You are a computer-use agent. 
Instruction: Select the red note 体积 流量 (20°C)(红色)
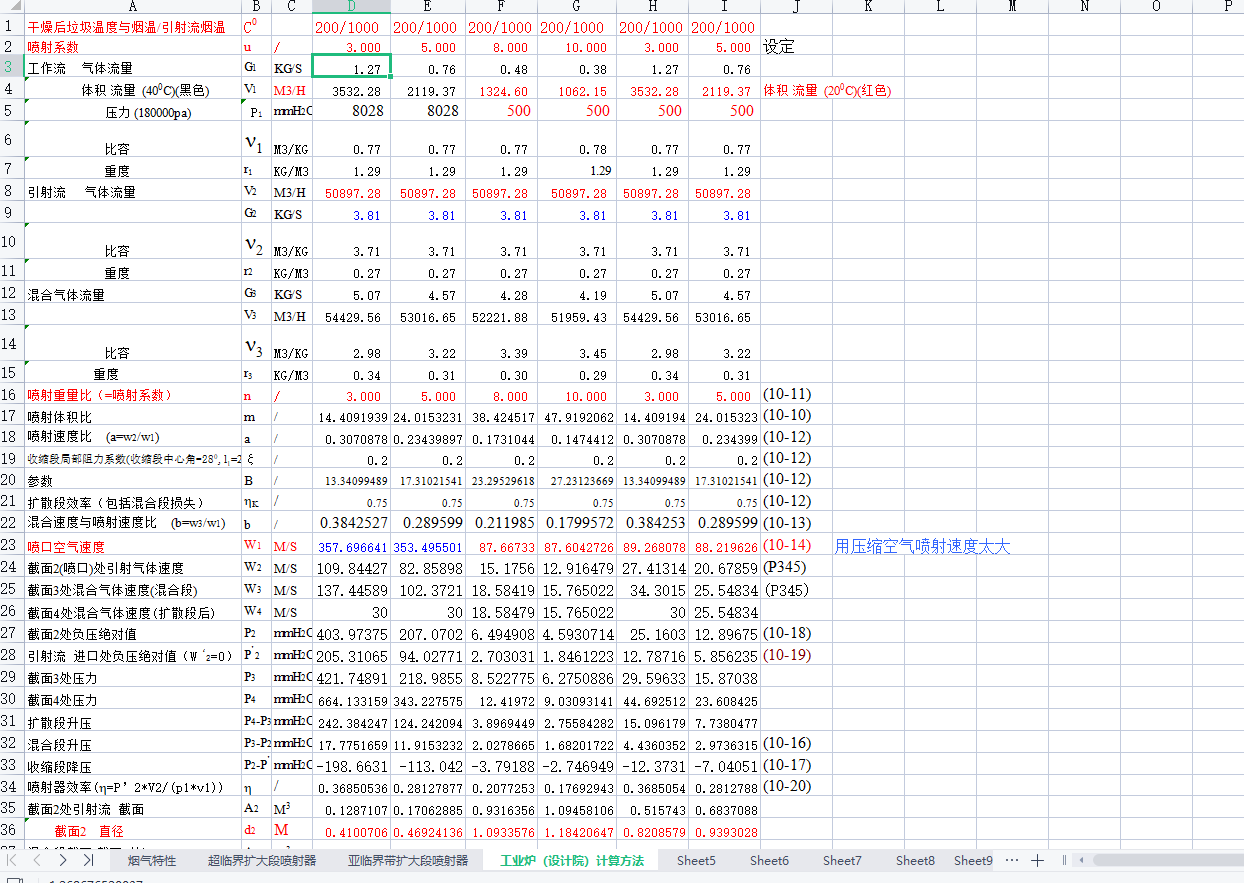(827, 90)
